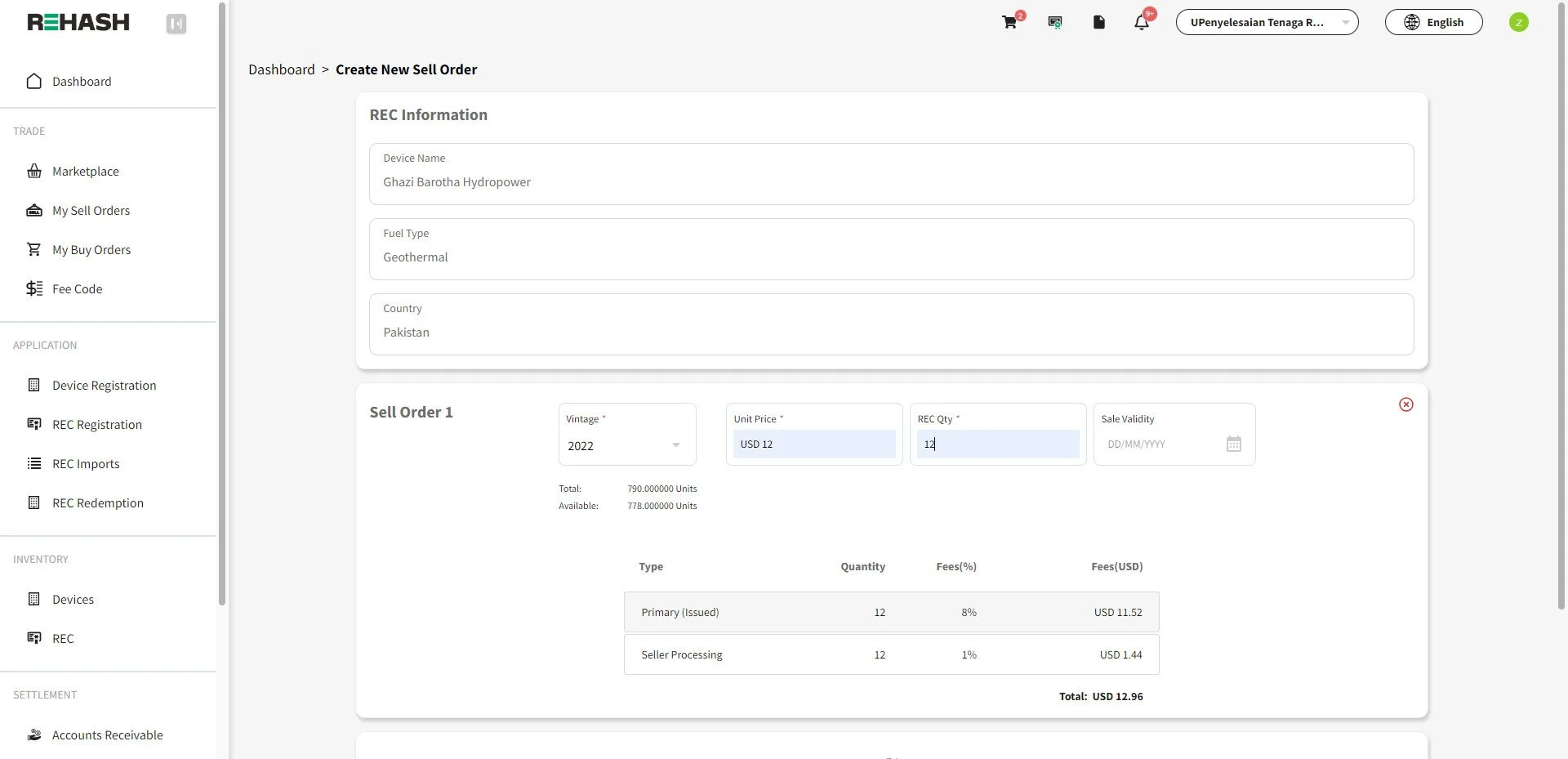
Task: Open REC inventory menu item
Action: [63, 638]
